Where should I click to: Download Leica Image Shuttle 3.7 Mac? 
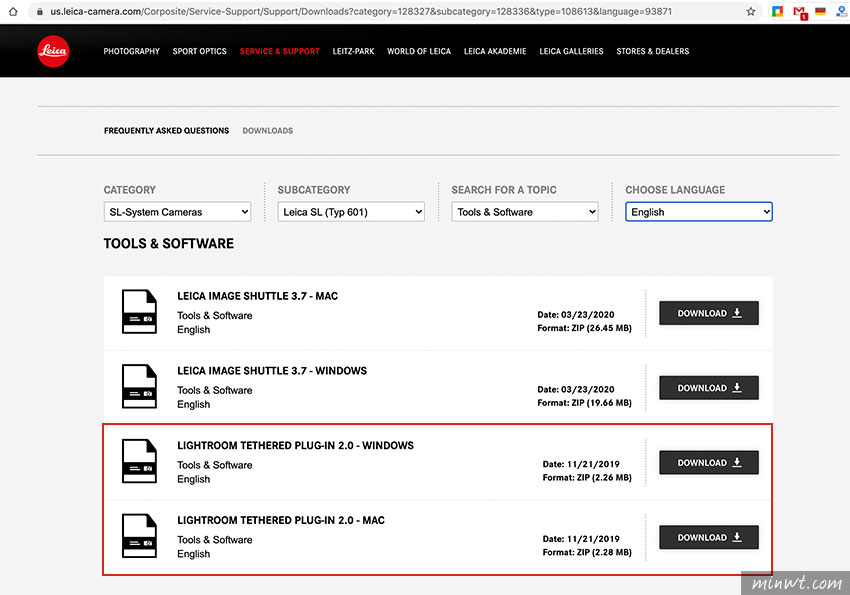pos(709,313)
